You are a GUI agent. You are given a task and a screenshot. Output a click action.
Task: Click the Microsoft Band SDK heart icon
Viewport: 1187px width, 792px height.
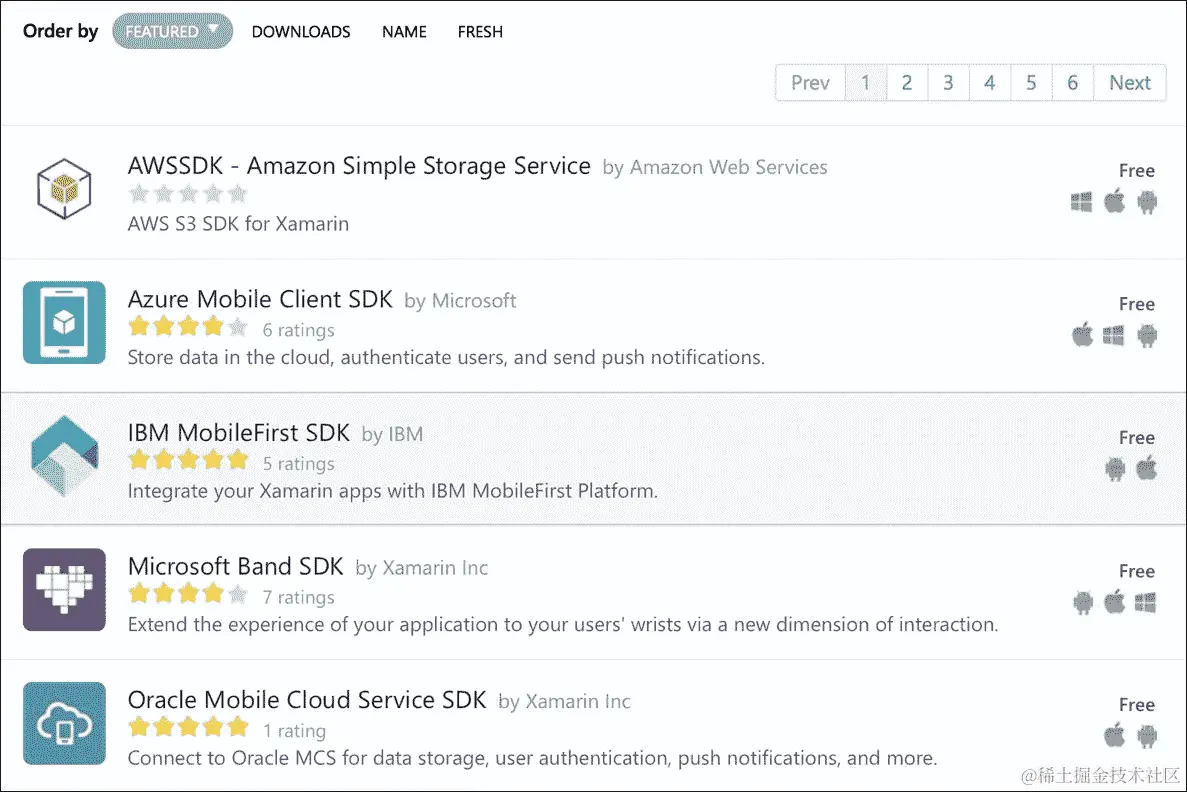click(x=64, y=590)
